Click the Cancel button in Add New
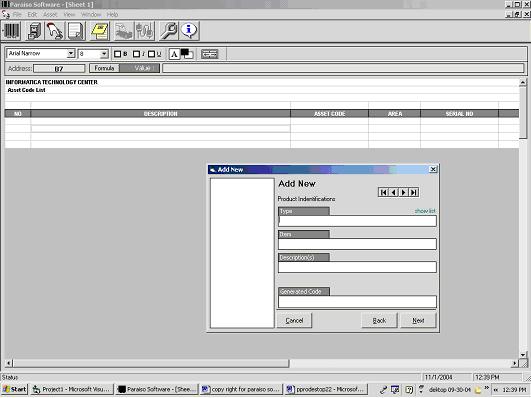 tap(294, 320)
